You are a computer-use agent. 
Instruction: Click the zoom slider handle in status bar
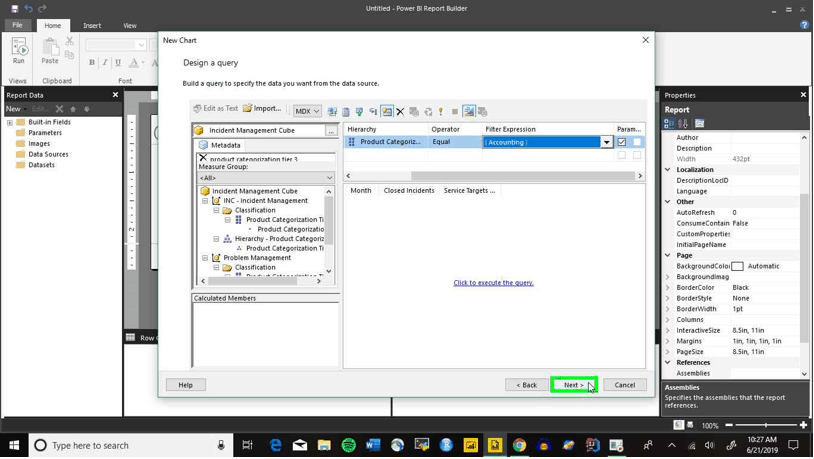point(766,425)
